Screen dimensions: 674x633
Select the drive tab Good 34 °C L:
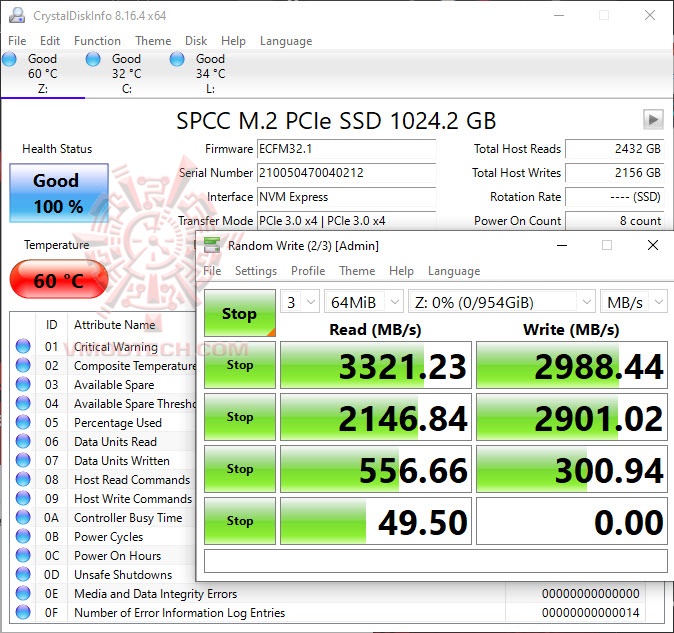(x=211, y=73)
